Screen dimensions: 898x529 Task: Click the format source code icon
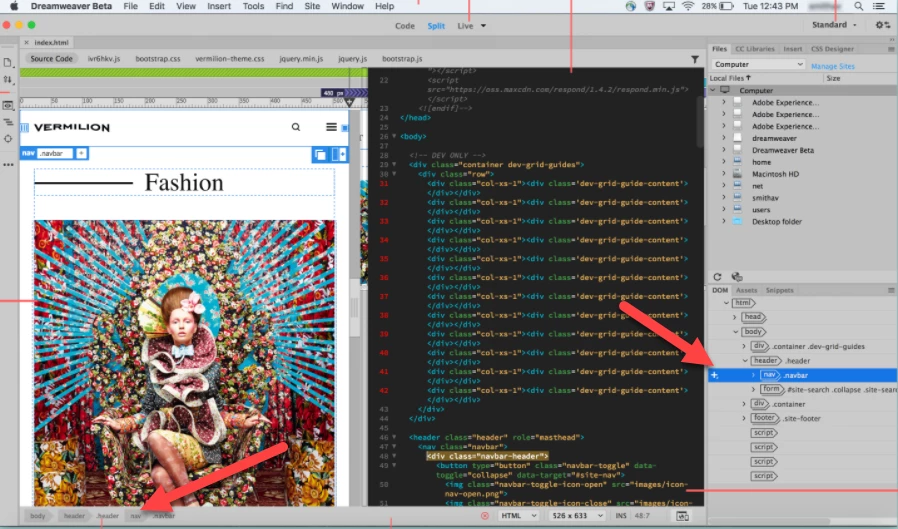point(7,123)
